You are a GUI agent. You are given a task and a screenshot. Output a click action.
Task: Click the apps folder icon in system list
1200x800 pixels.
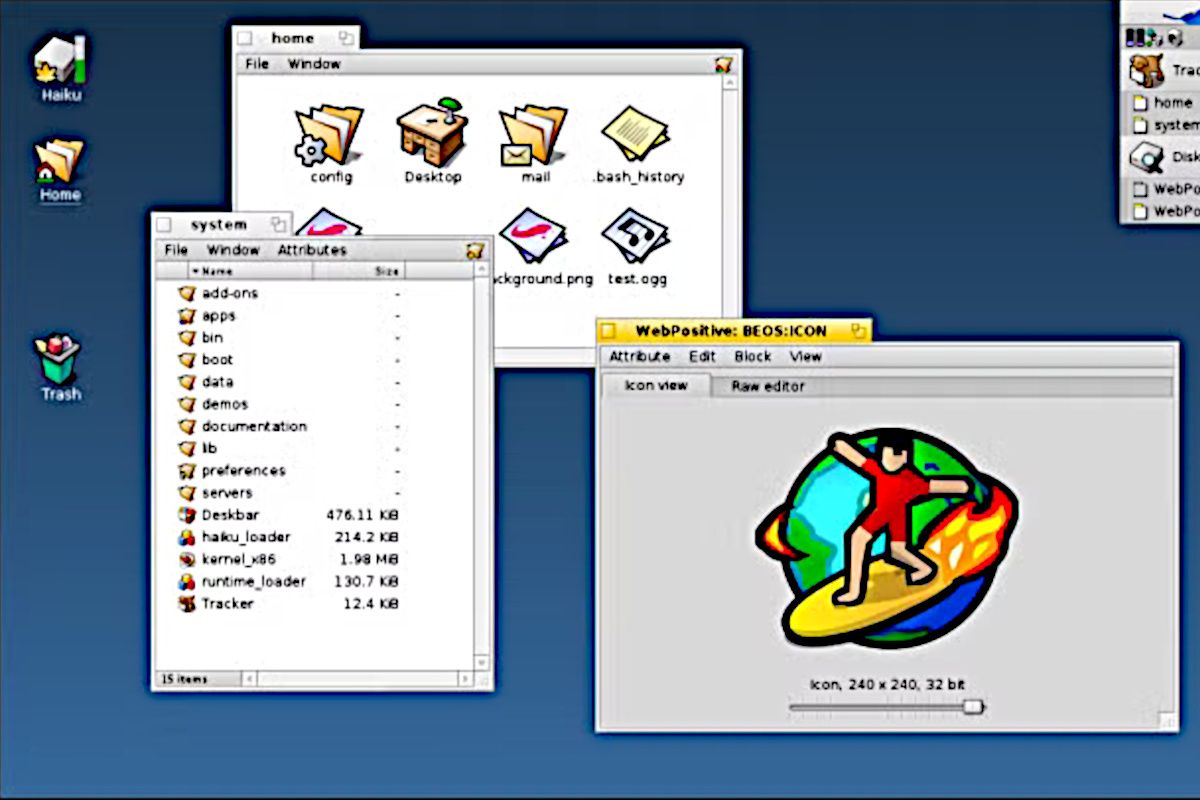click(x=186, y=315)
